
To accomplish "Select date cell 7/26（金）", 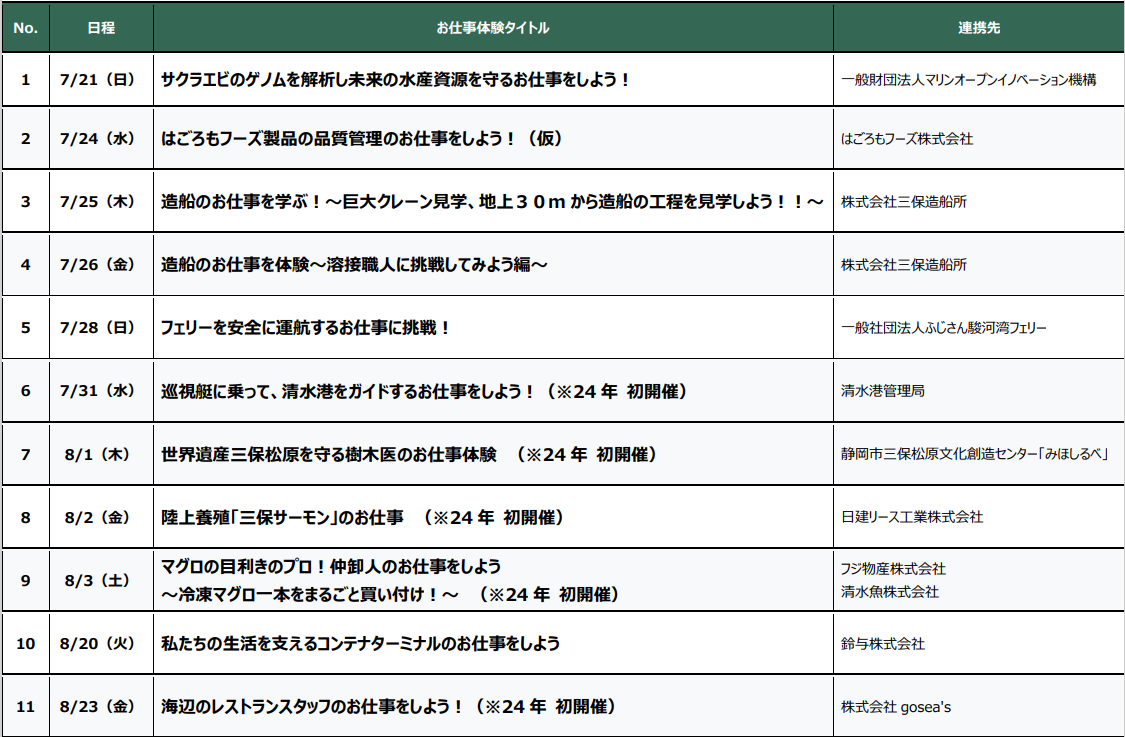I will [x=101, y=265].
